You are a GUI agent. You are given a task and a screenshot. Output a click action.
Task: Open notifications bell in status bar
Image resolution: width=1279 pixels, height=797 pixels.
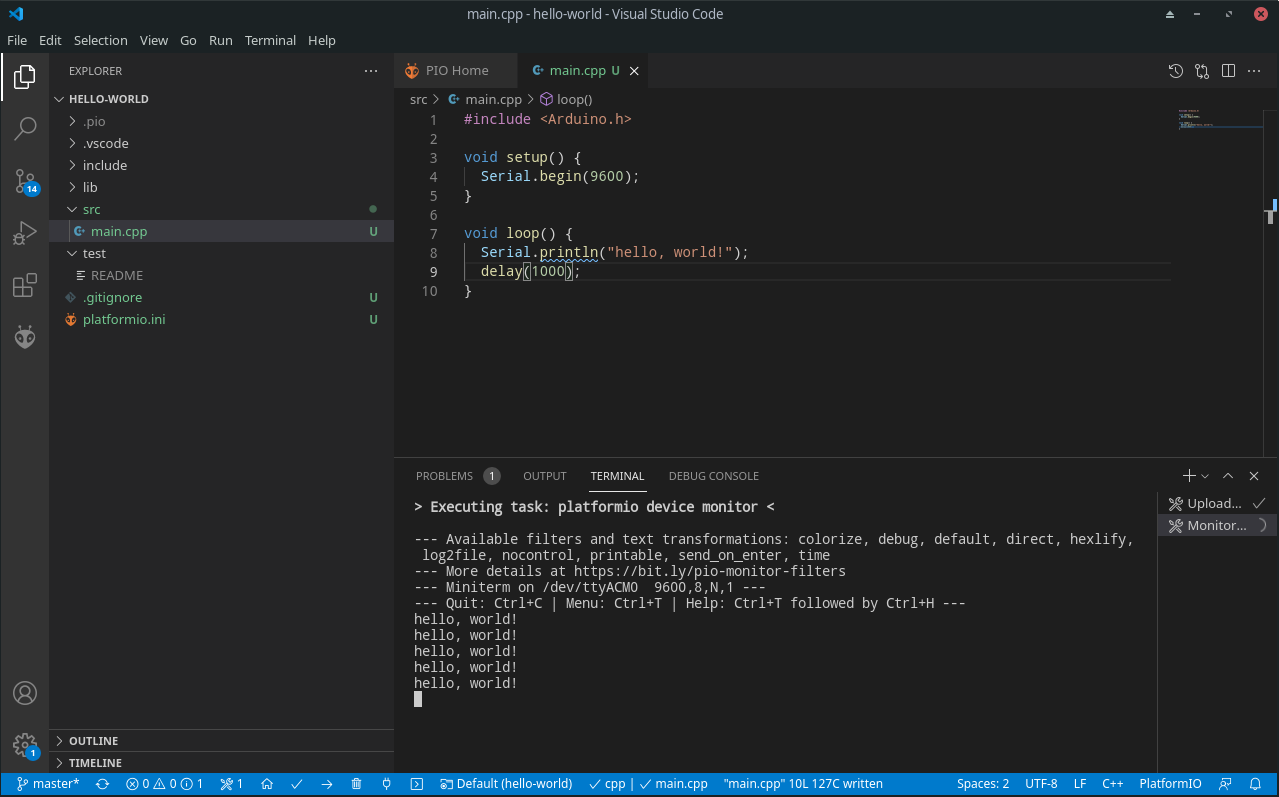[x=1255, y=784]
